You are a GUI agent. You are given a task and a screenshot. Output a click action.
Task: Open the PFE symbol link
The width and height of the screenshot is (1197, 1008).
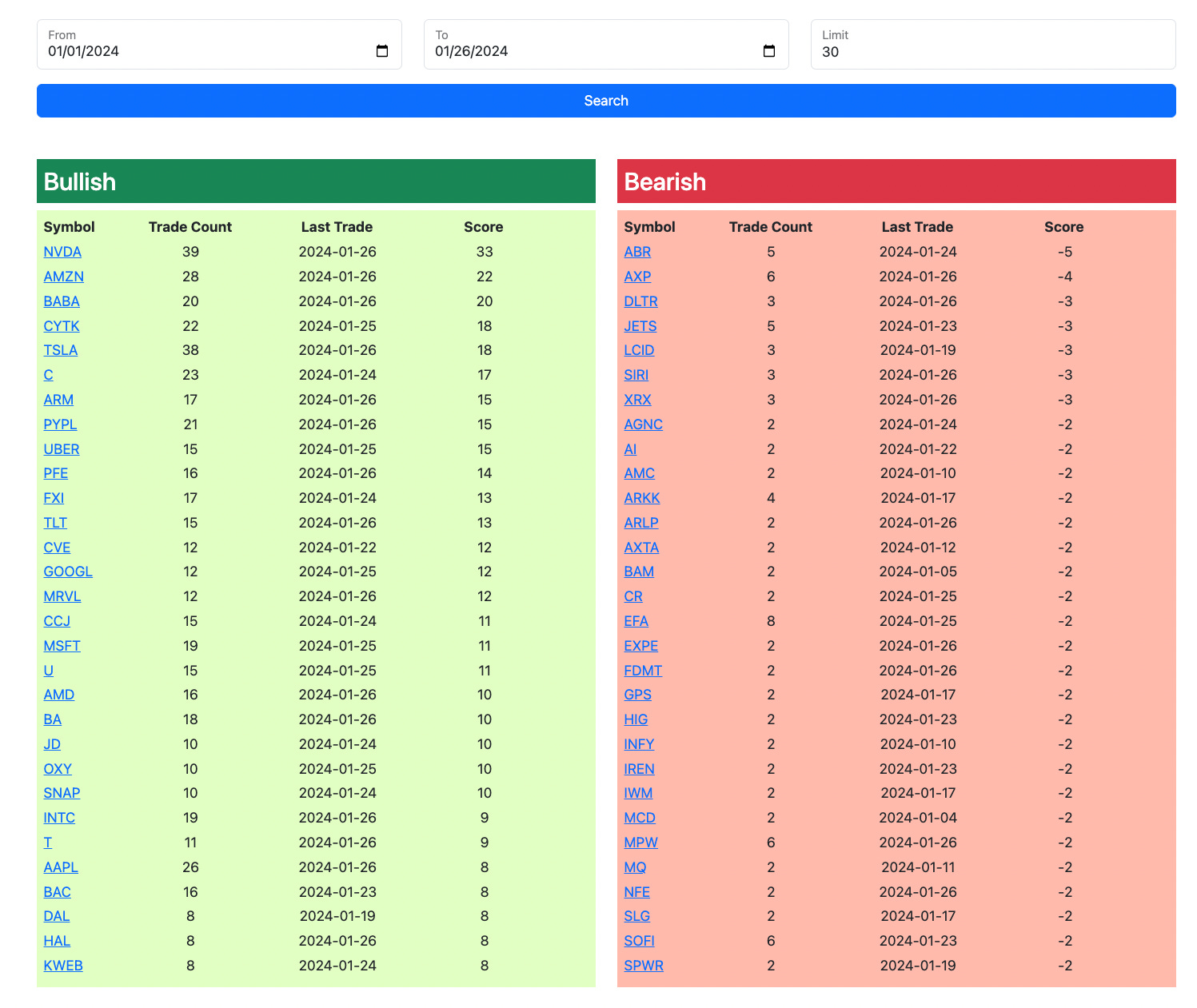point(56,473)
